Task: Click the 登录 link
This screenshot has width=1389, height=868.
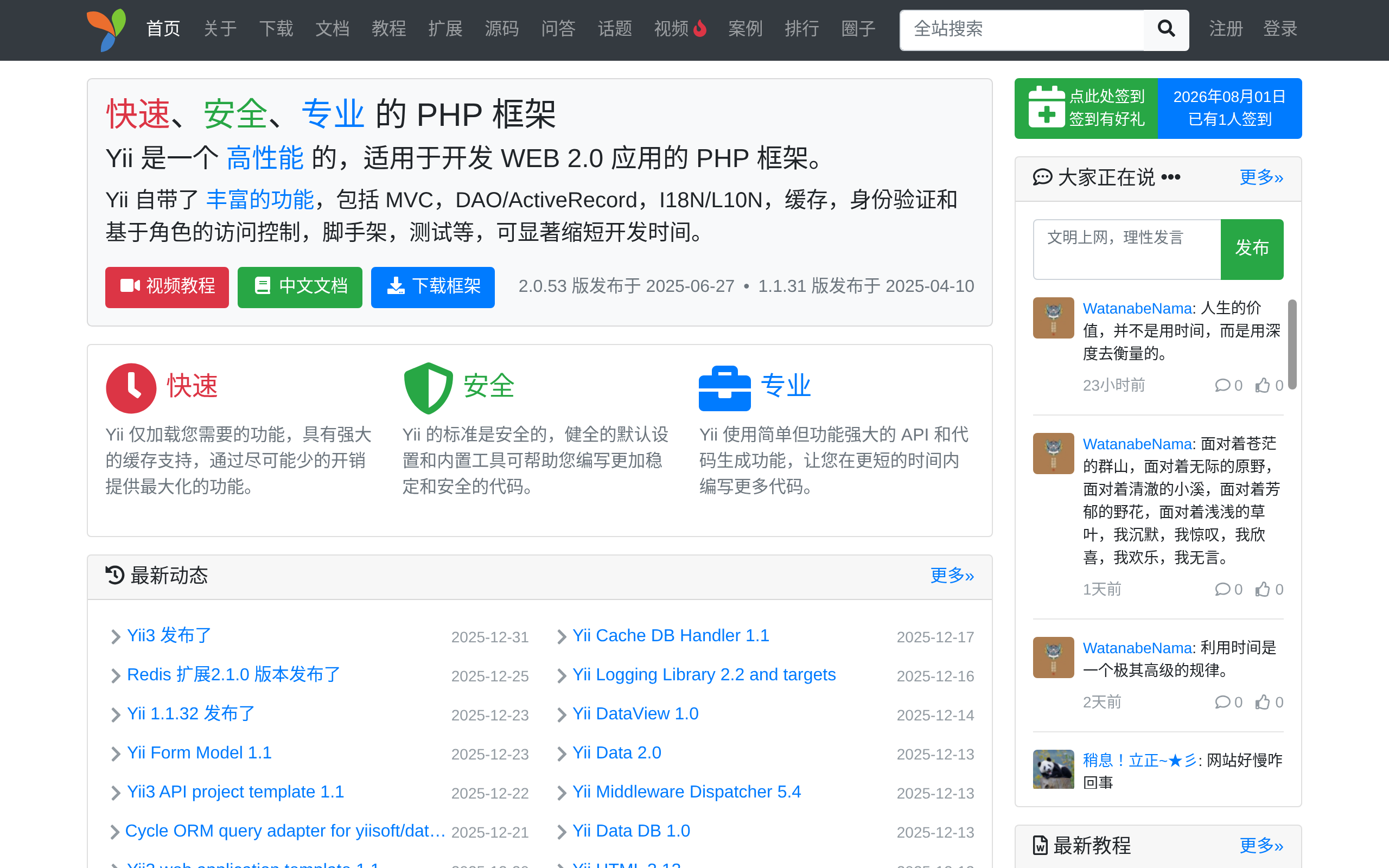Action: pyautogui.click(x=1280, y=29)
